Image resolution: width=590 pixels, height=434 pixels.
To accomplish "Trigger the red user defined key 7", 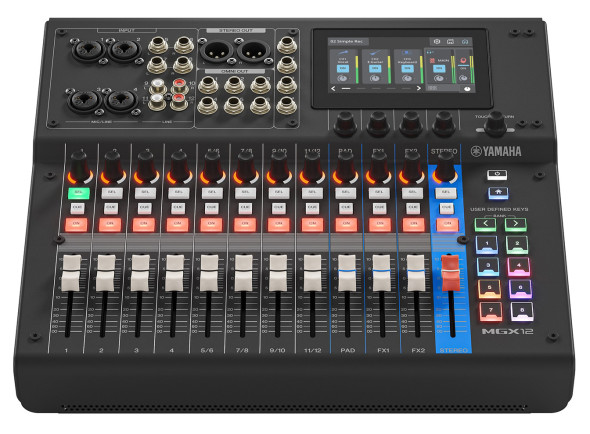I will click(x=491, y=311).
